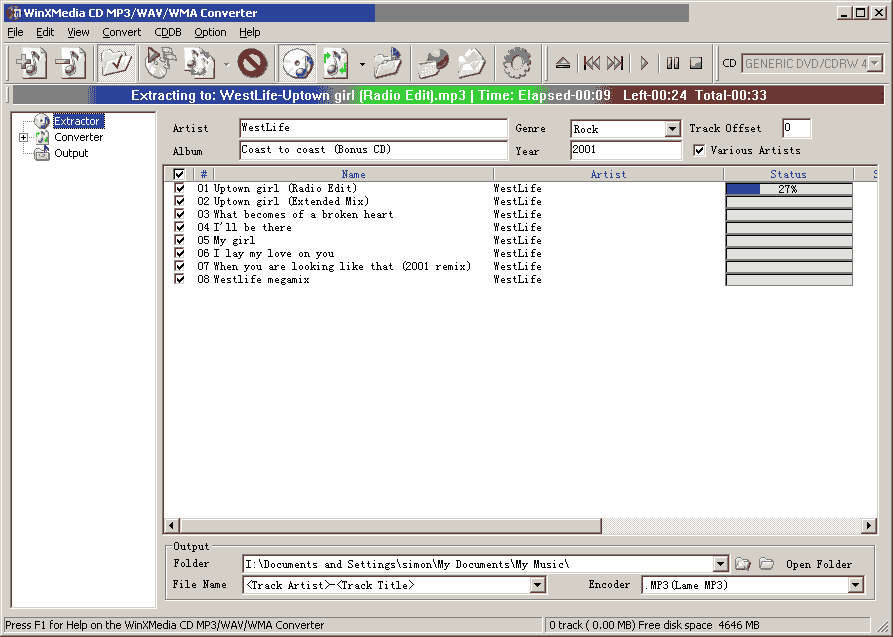Image resolution: width=893 pixels, height=637 pixels.
Task: Click the play button in toolbar
Action: point(644,63)
